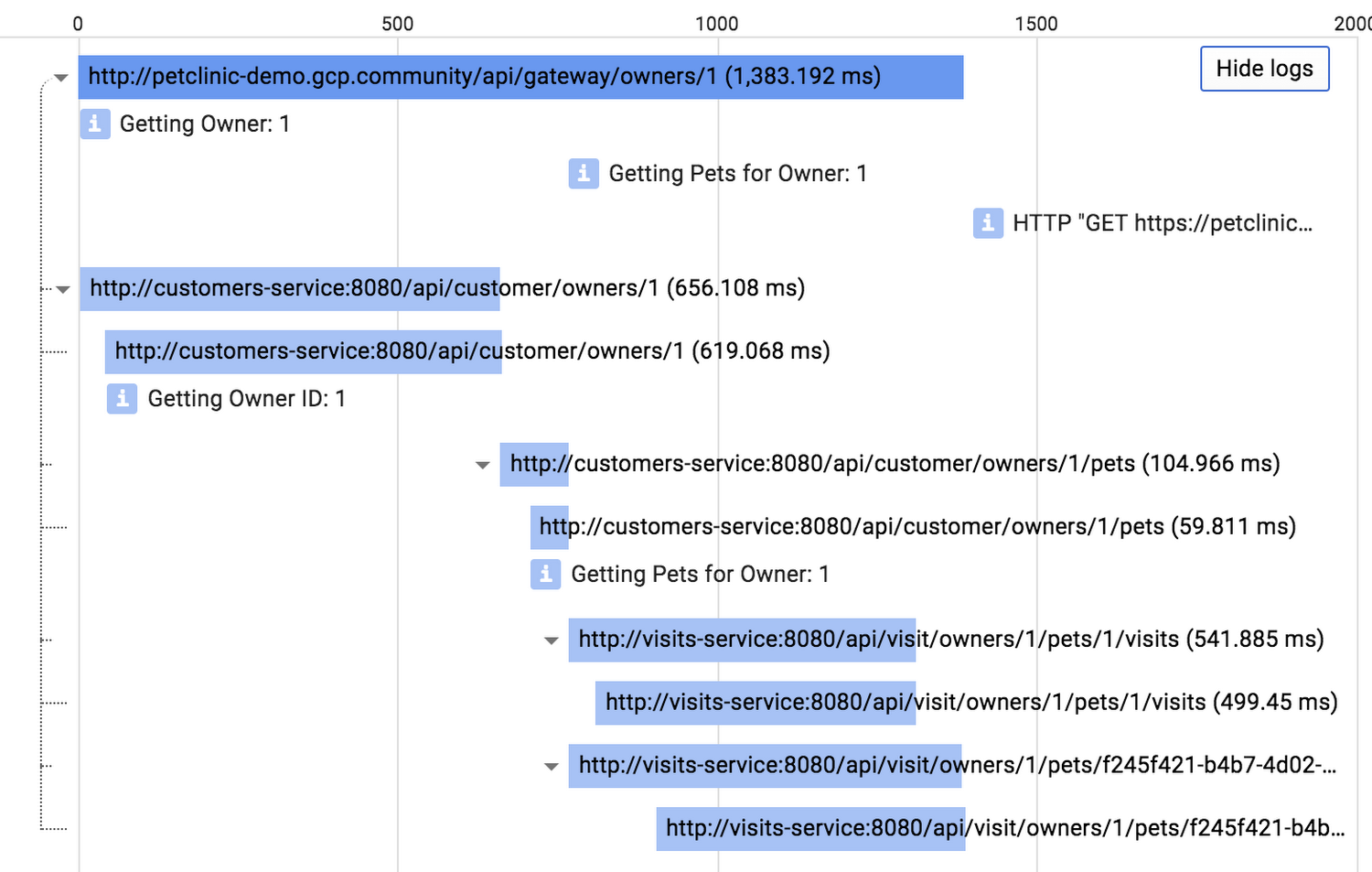Screen dimensions: 1372x872
Task: Click the 0 tick label on time axis
Action: click(78, 24)
